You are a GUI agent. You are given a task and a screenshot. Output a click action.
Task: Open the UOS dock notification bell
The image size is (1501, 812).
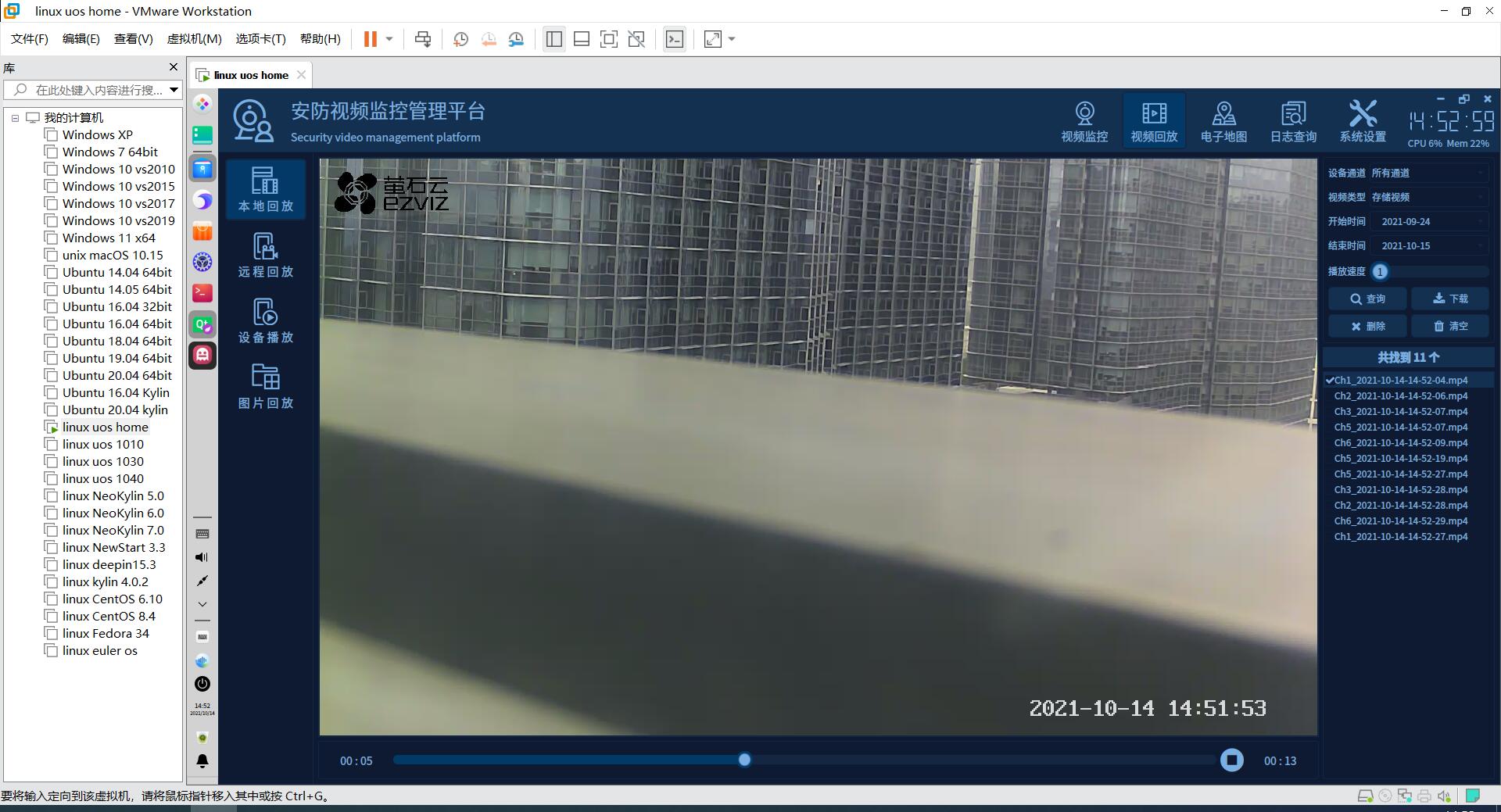click(202, 761)
